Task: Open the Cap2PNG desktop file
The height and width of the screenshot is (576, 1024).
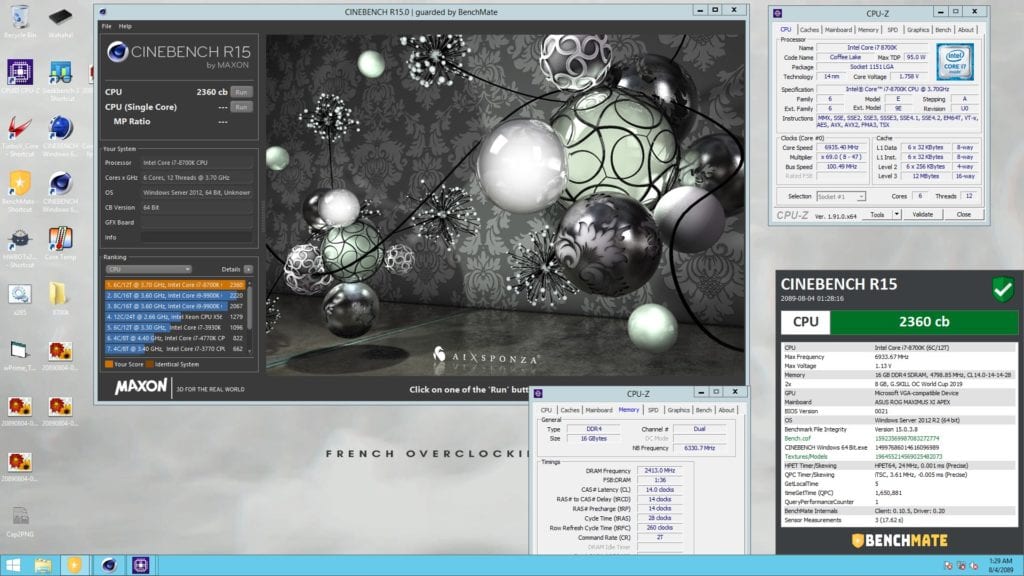Action: [20, 519]
